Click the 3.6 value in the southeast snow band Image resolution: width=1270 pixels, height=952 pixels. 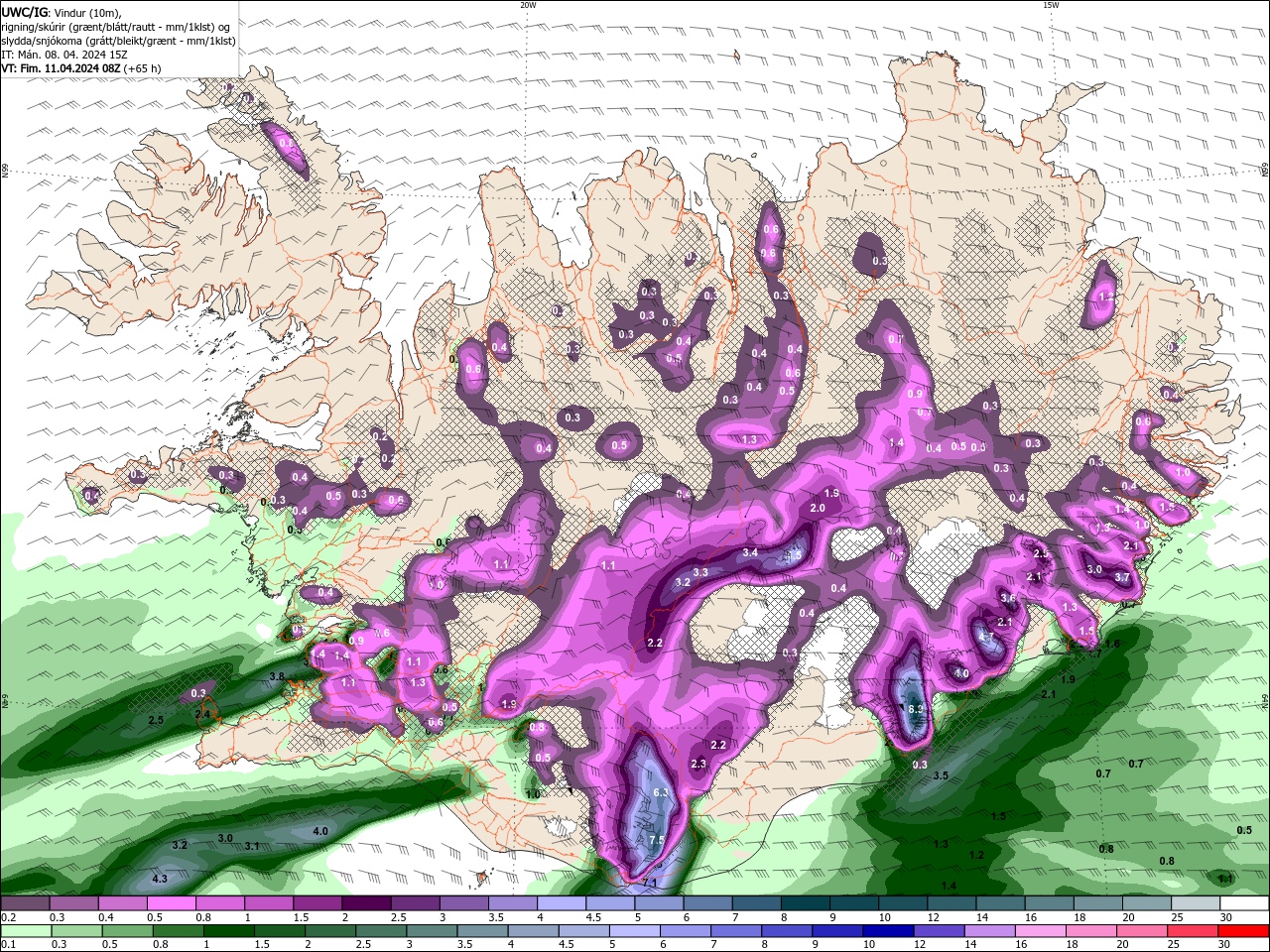(x=1008, y=598)
